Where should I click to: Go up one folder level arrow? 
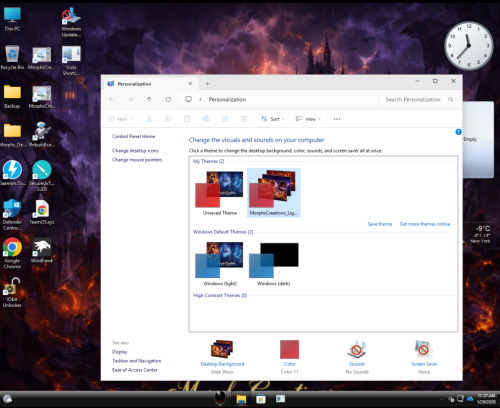[x=149, y=99]
